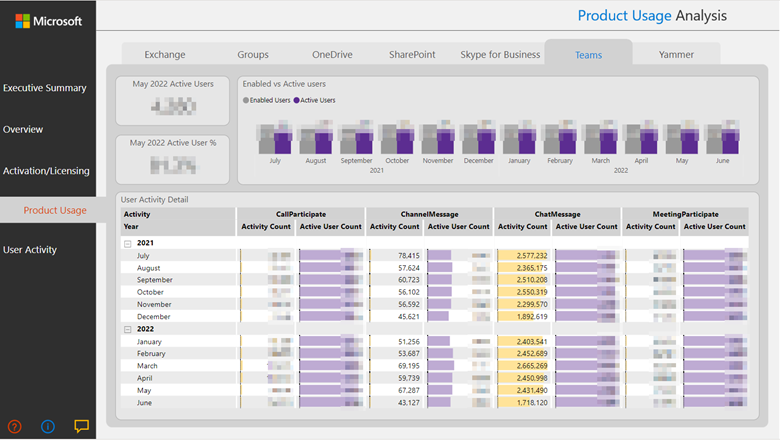Viewport: 780px width, 440px height.
Task: Select the September row label
Action: point(155,280)
